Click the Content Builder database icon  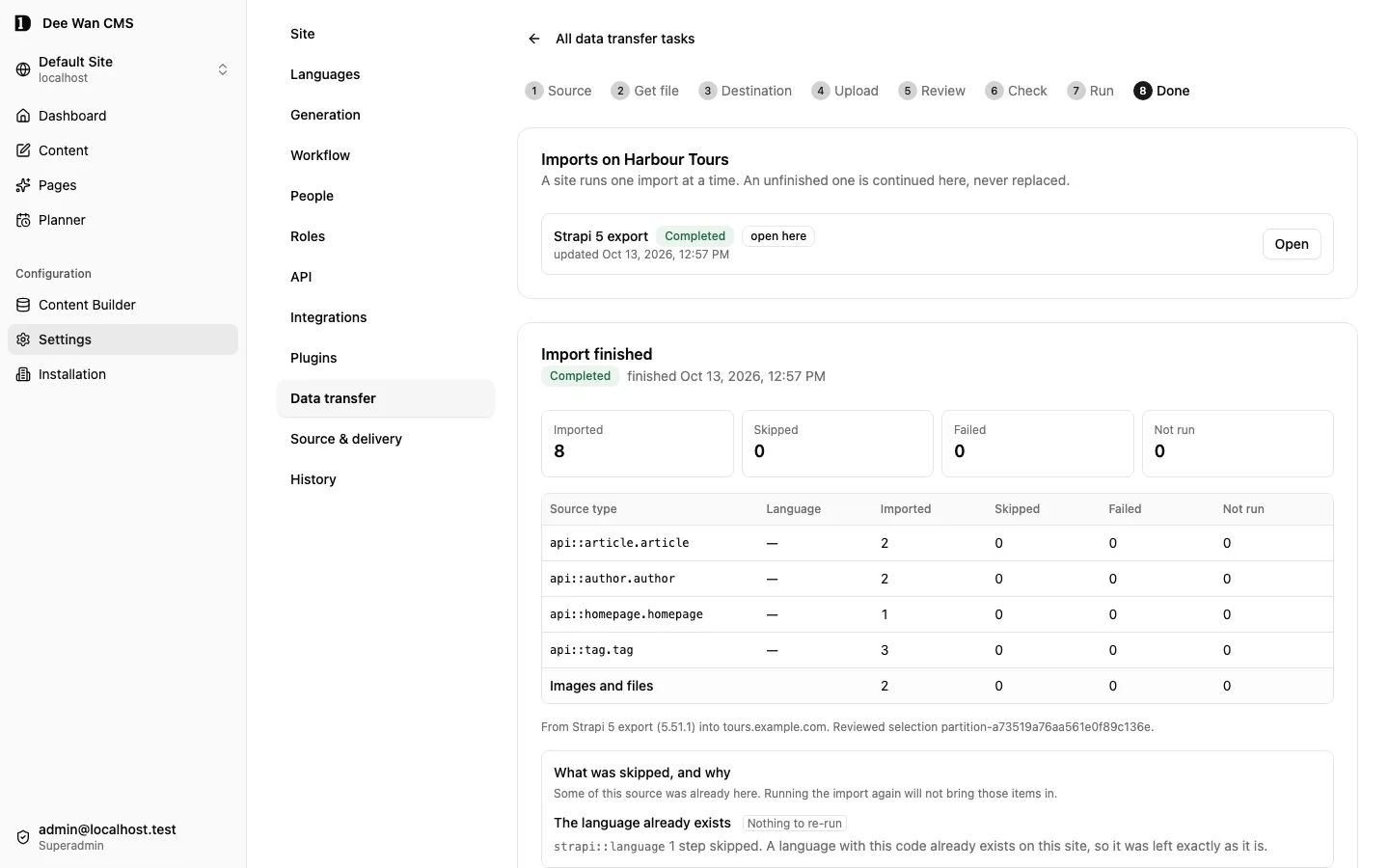(x=23, y=305)
